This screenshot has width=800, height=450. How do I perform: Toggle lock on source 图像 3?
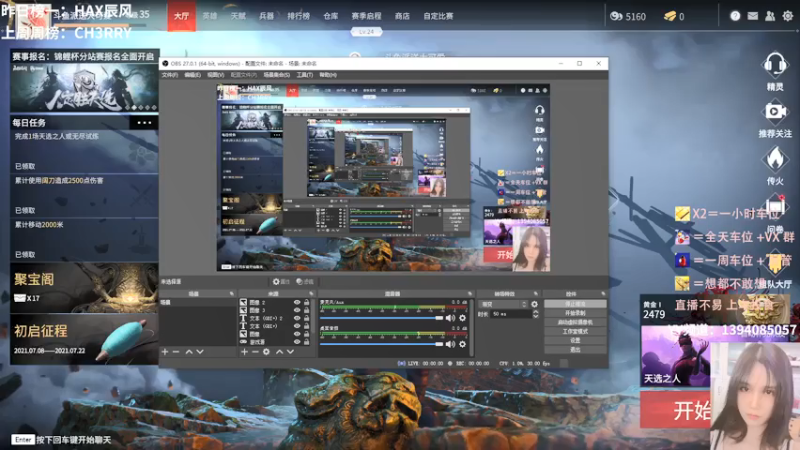pyautogui.click(x=307, y=310)
